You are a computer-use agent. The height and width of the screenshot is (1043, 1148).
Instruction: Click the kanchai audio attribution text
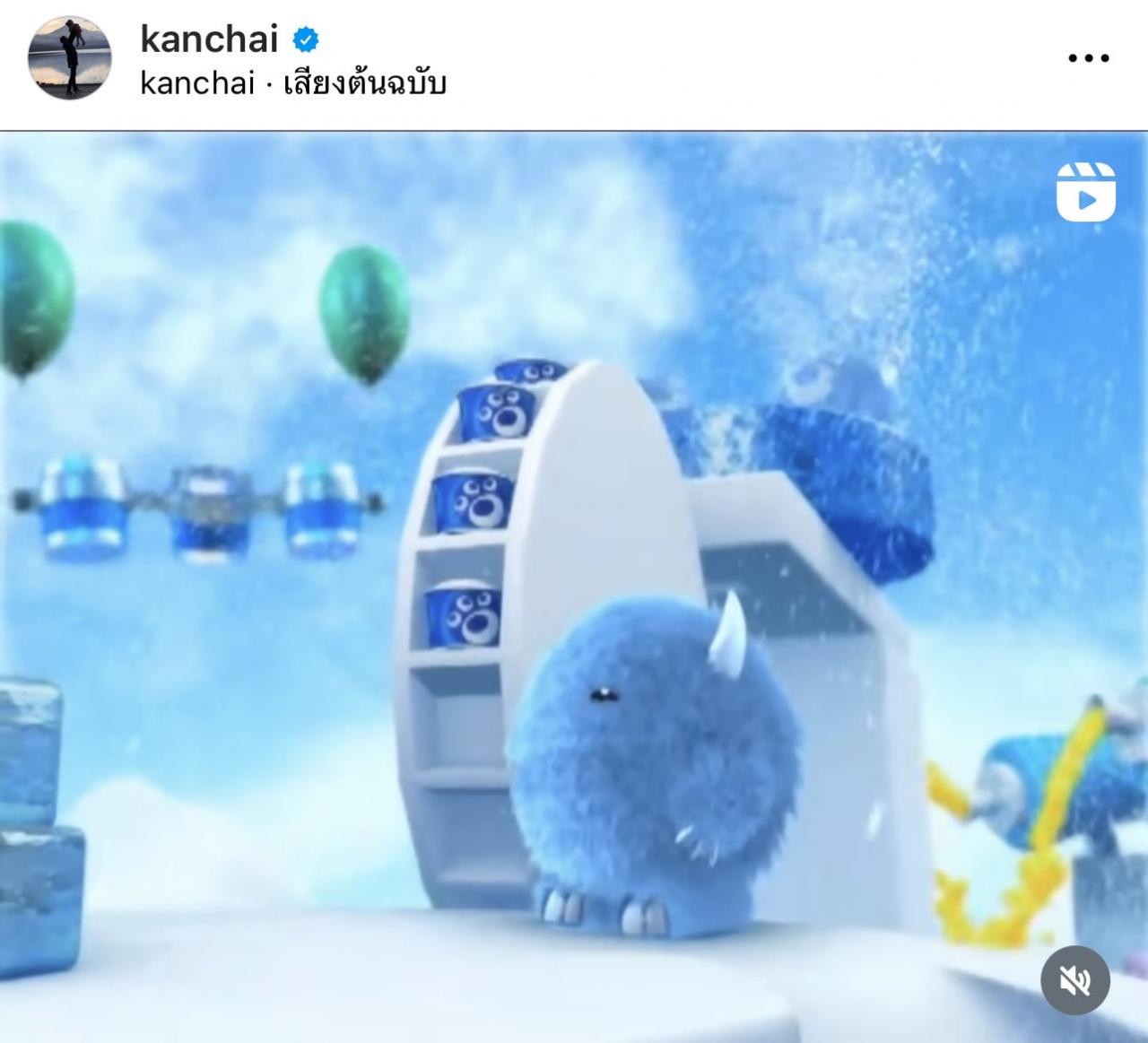point(197,83)
